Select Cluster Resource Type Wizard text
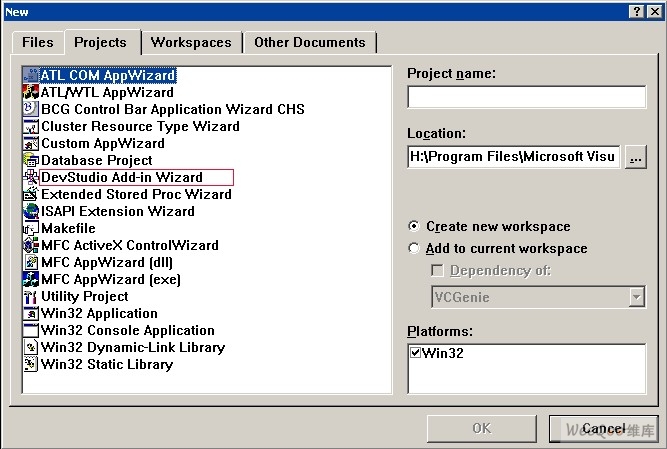The image size is (667, 449). pos(140,126)
